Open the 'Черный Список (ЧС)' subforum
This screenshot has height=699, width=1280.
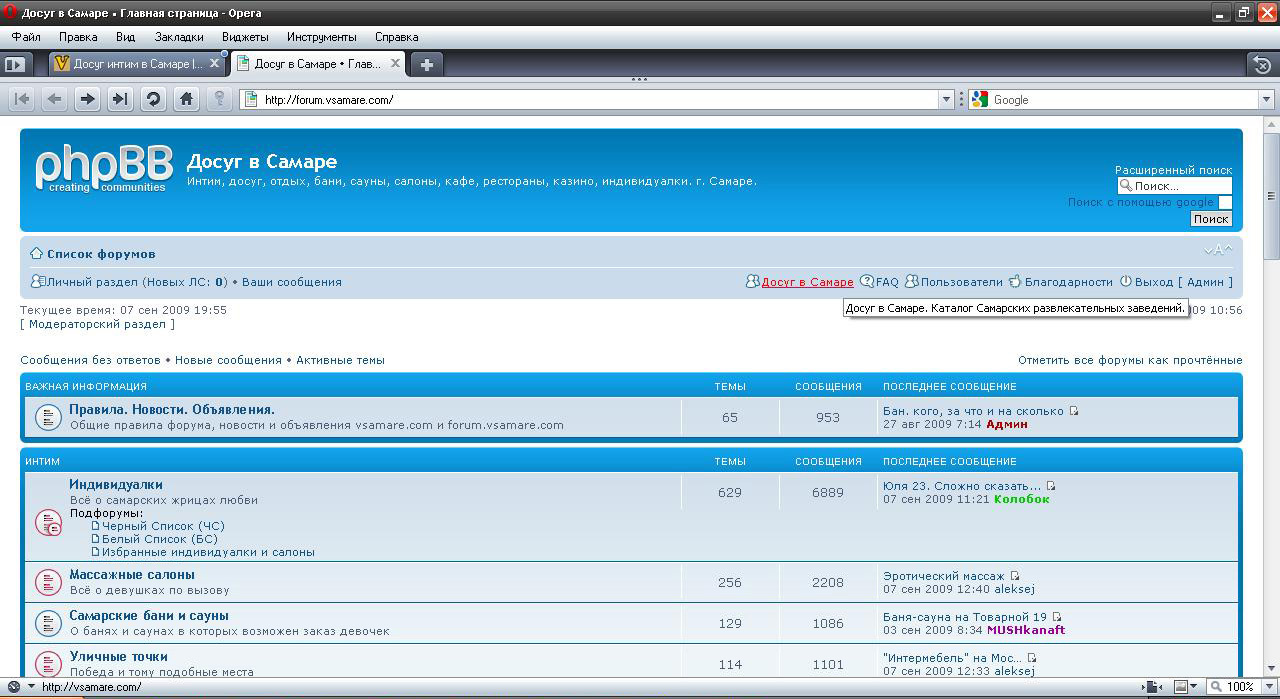[163, 526]
